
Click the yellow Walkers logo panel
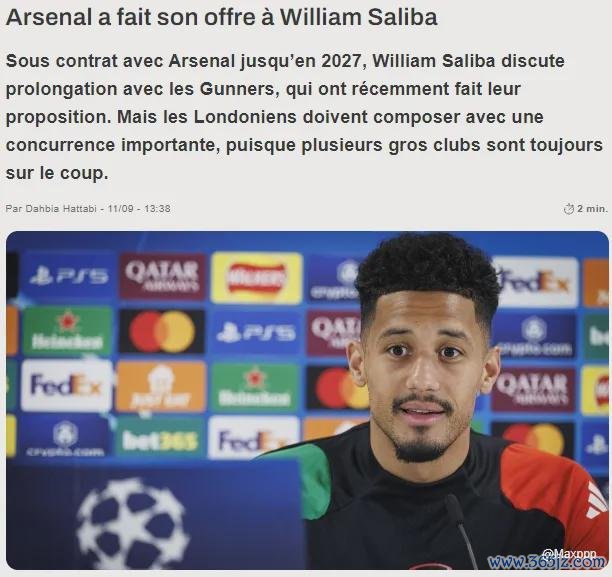[x=256, y=278]
